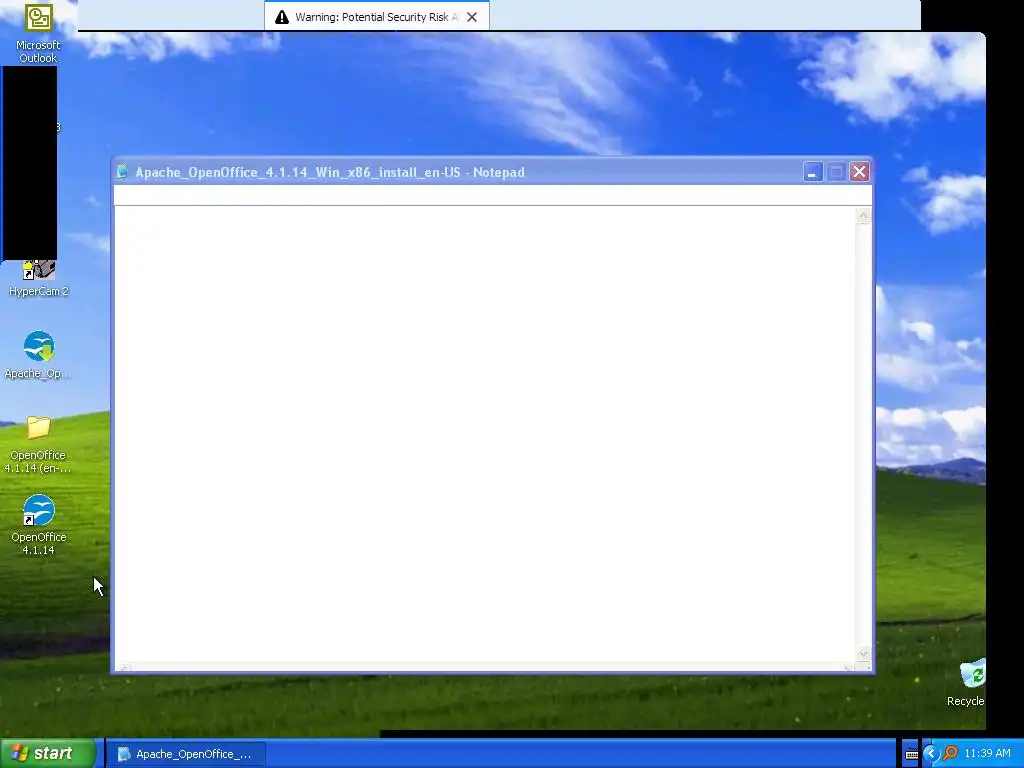Expand hidden tray icons with the arrow
The image size is (1024, 768).
coord(931,754)
